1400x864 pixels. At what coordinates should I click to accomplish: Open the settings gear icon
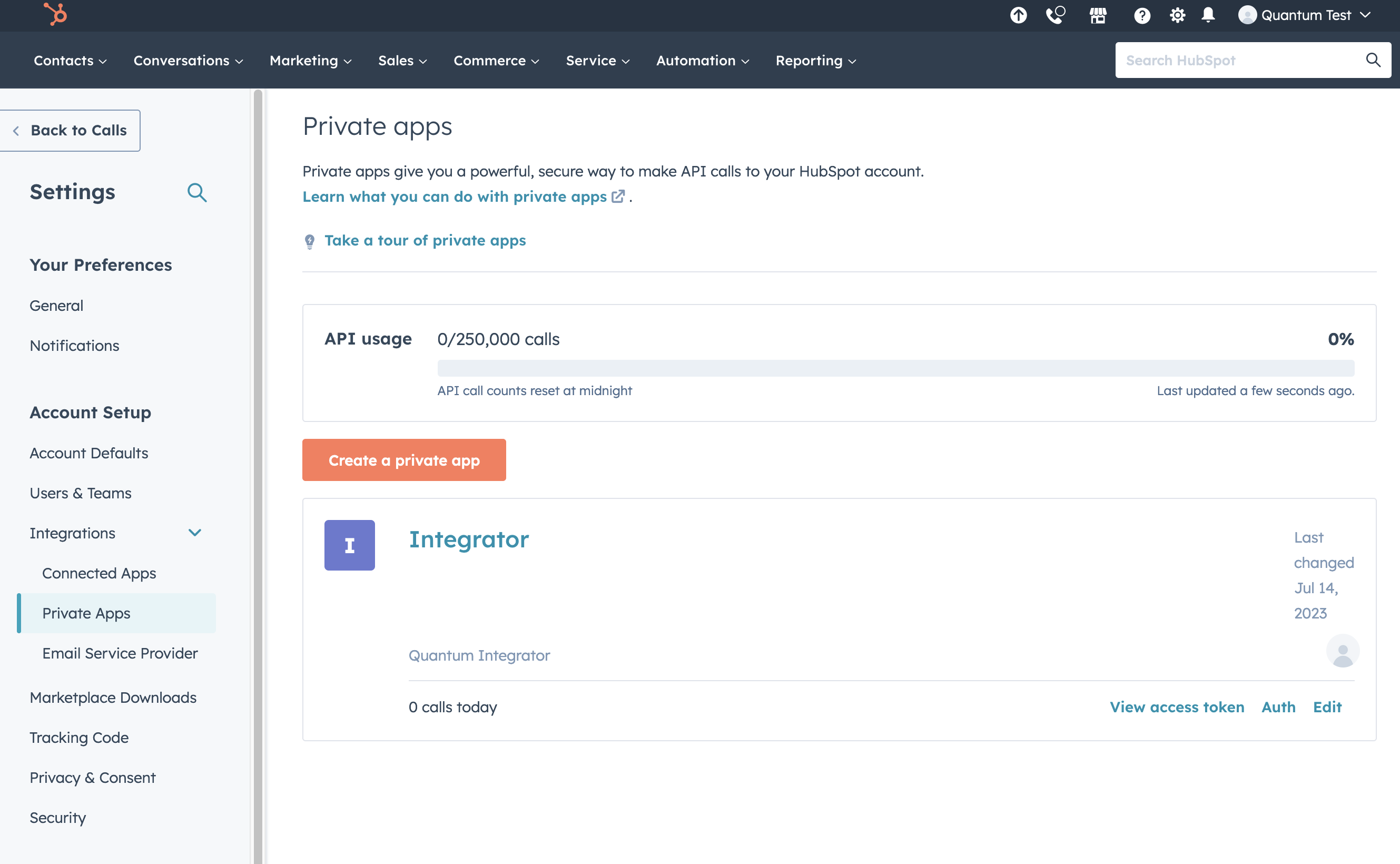(1177, 15)
